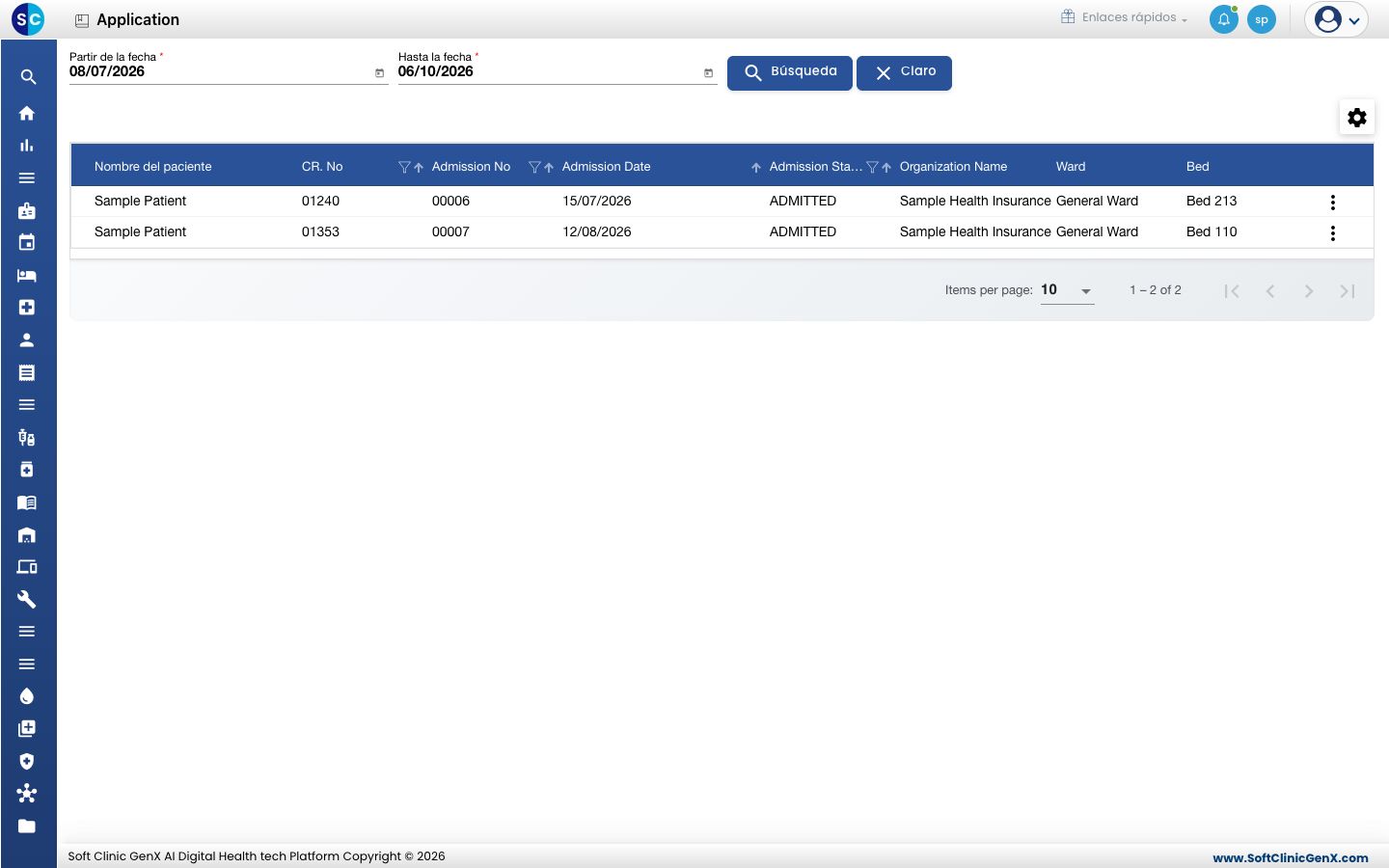Click the Nombre del paciente column header
Viewport: 1389px width, 868px height.
click(x=153, y=167)
